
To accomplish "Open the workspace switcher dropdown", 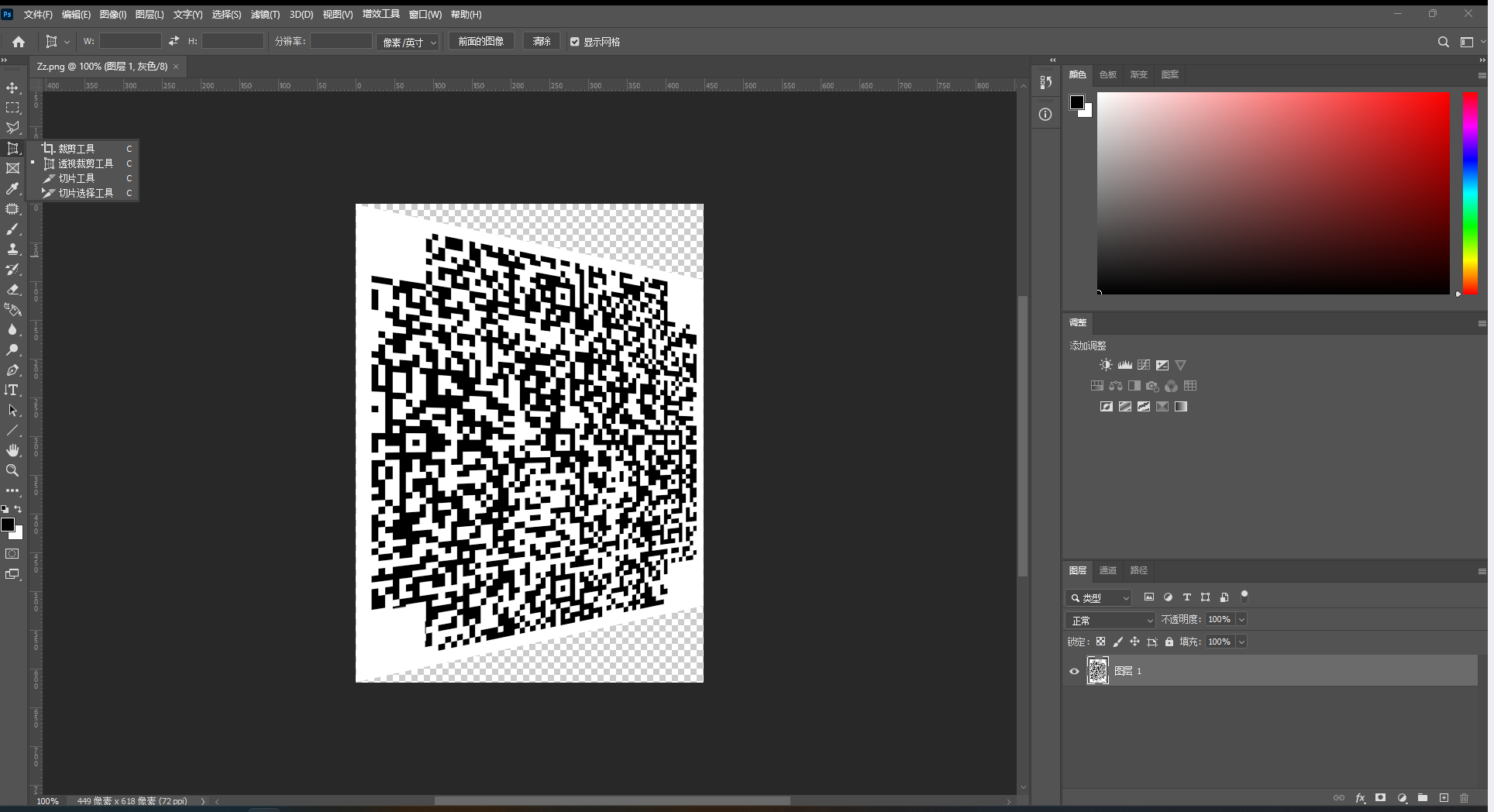I will pyautogui.click(x=1472, y=42).
